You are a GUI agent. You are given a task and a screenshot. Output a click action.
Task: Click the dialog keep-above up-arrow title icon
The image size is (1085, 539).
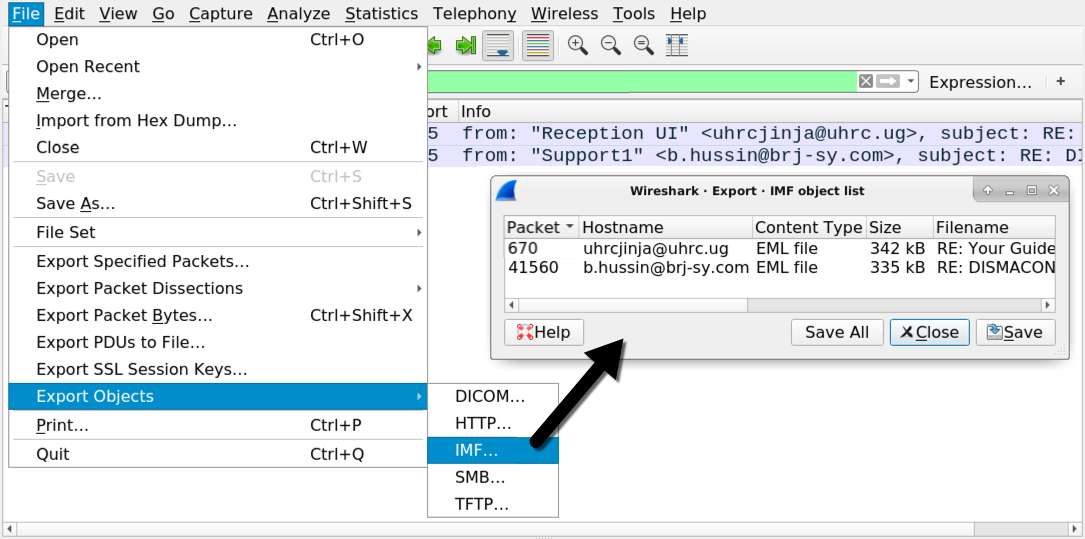(x=988, y=190)
